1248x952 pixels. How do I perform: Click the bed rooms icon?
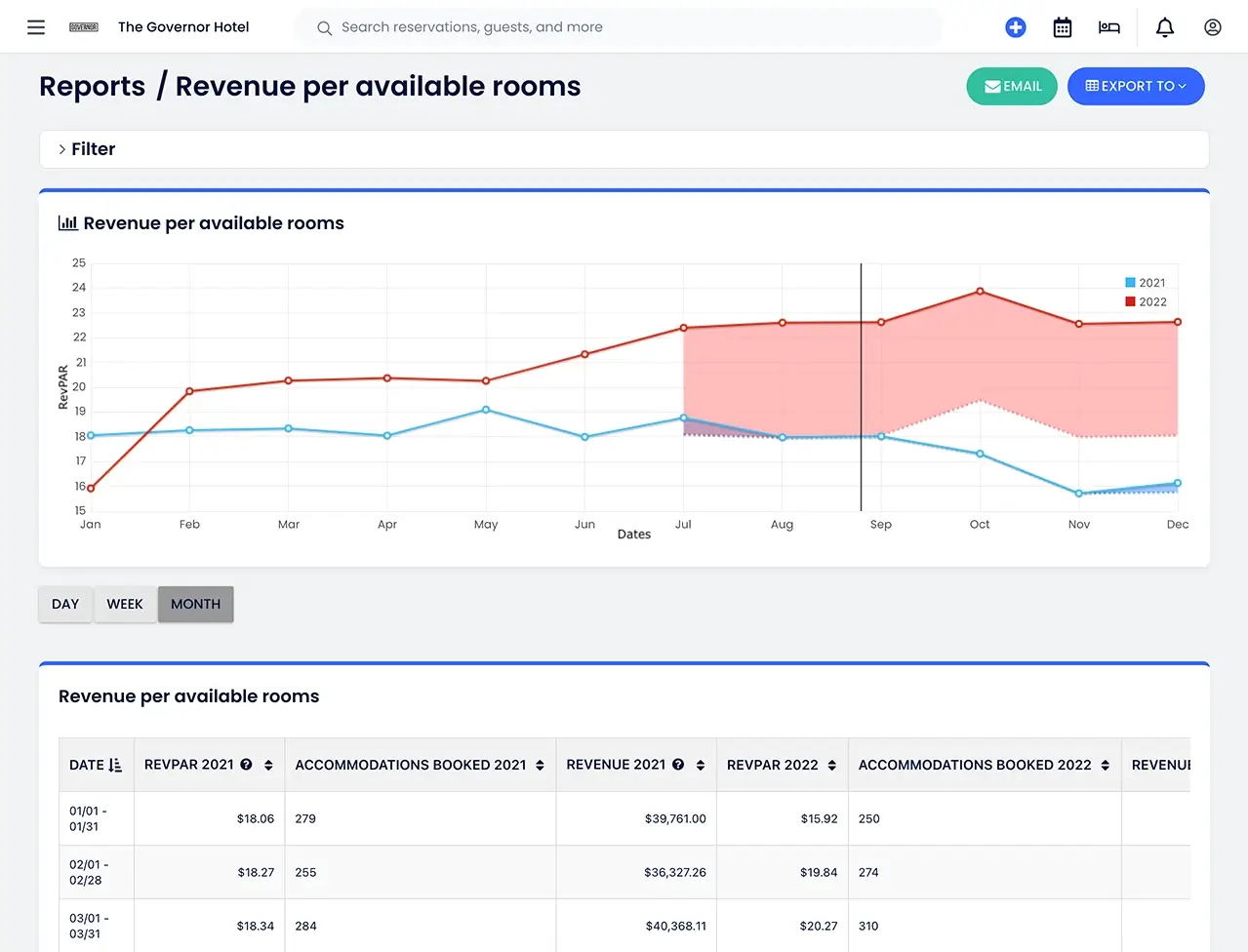[x=1109, y=27]
